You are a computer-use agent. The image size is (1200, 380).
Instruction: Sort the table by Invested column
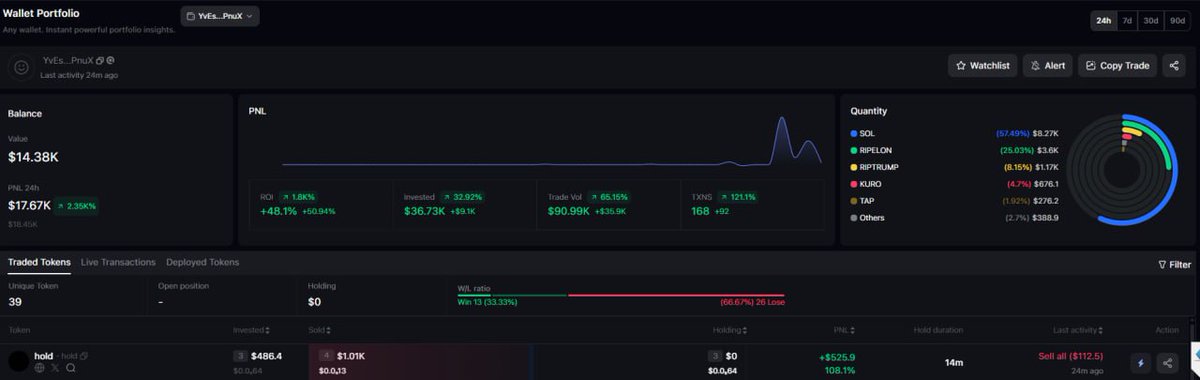coord(251,330)
